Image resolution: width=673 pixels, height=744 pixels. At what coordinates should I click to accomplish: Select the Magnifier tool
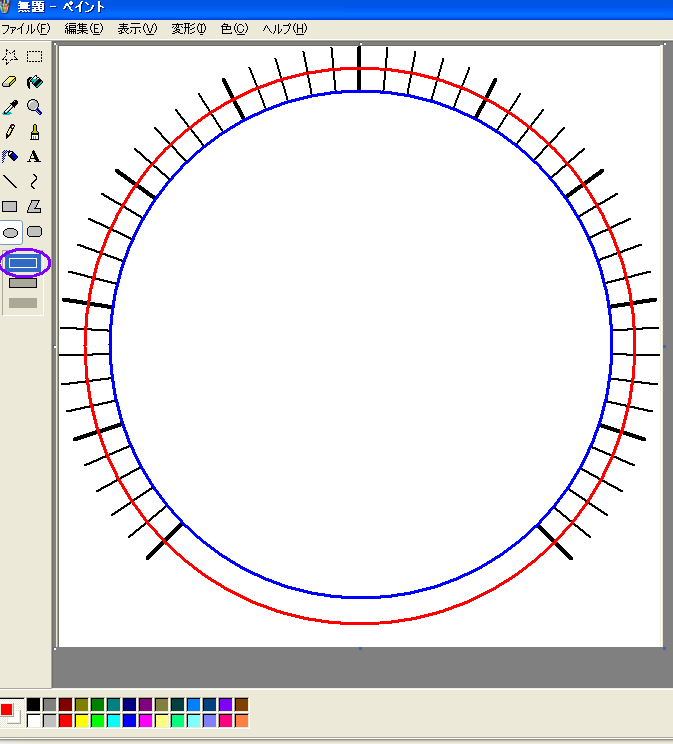tap(34, 107)
